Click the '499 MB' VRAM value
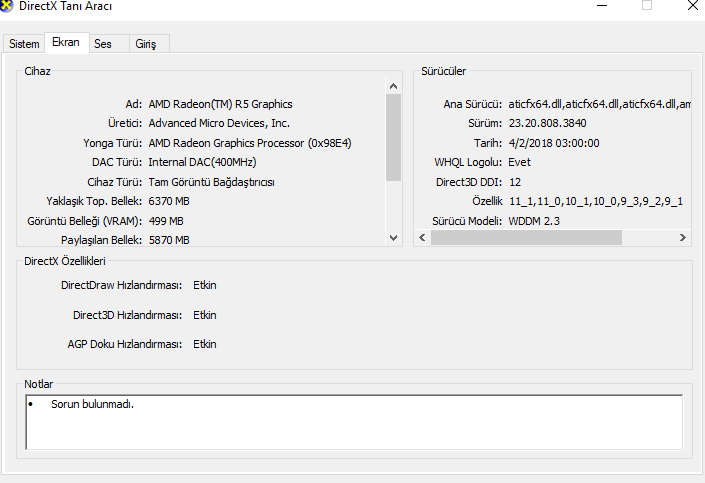Screen dimensions: 705x483 [x=166, y=221]
